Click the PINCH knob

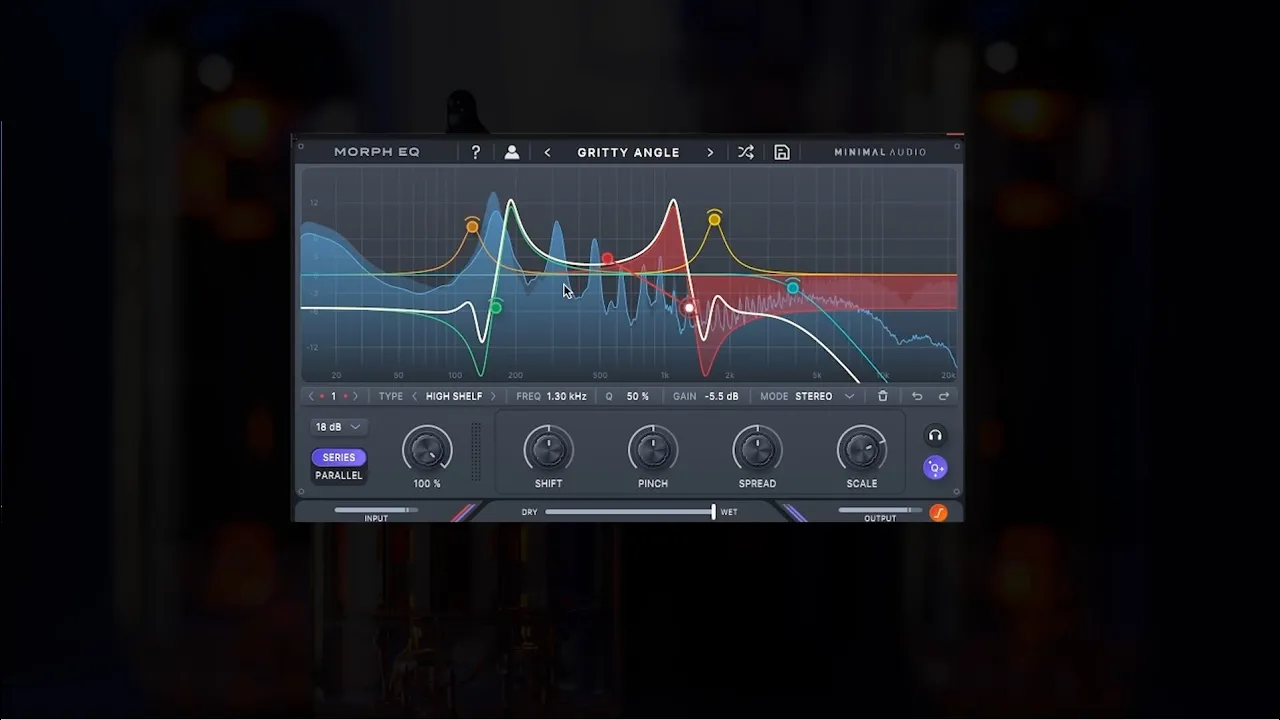653,450
